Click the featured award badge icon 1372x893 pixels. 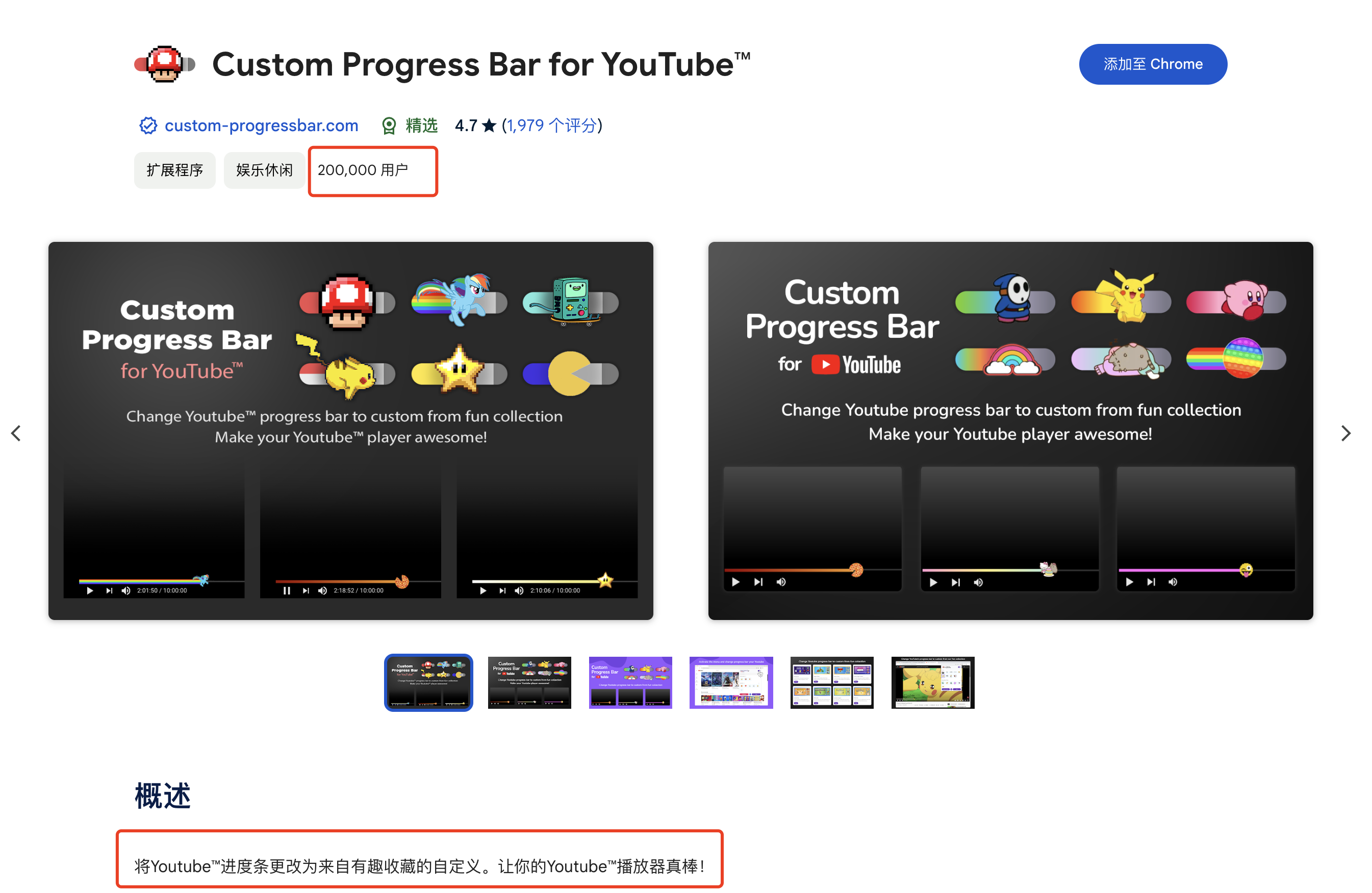389,125
